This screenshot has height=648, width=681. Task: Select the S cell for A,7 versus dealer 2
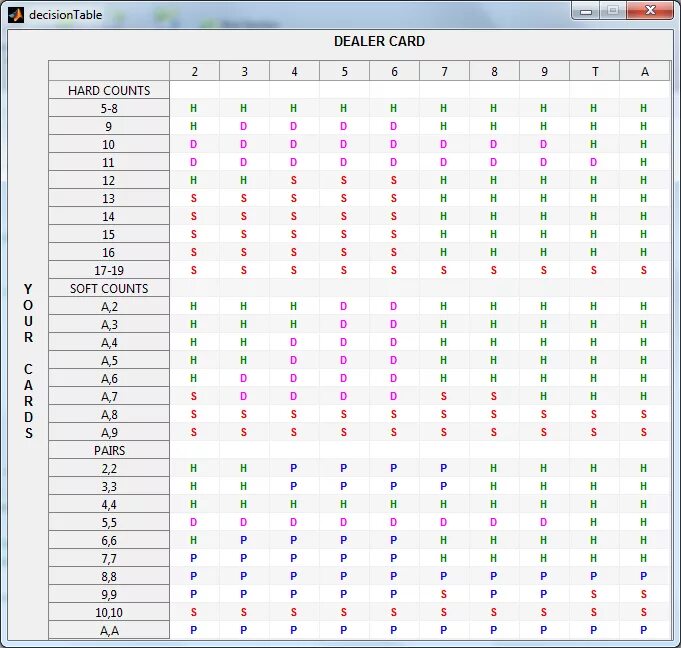pyautogui.click(x=194, y=396)
